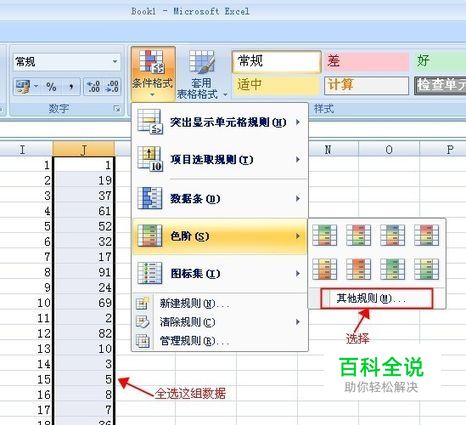
Task: Choose the red-yellow-green color scale
Action: coord(359,235)
